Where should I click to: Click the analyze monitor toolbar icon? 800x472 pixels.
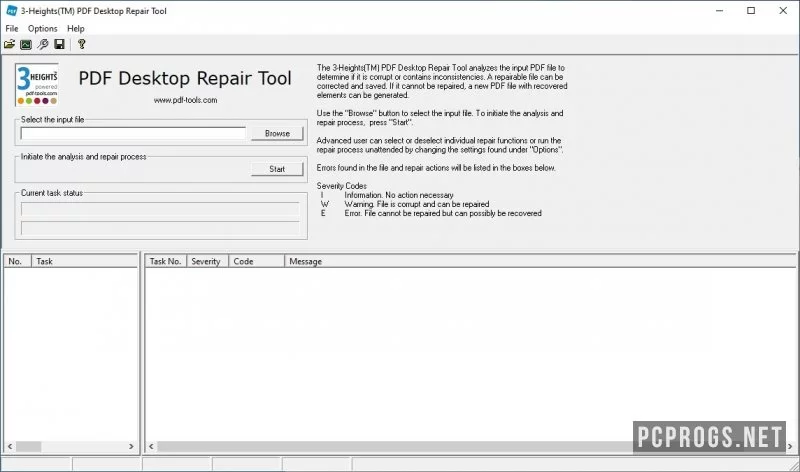26,44
